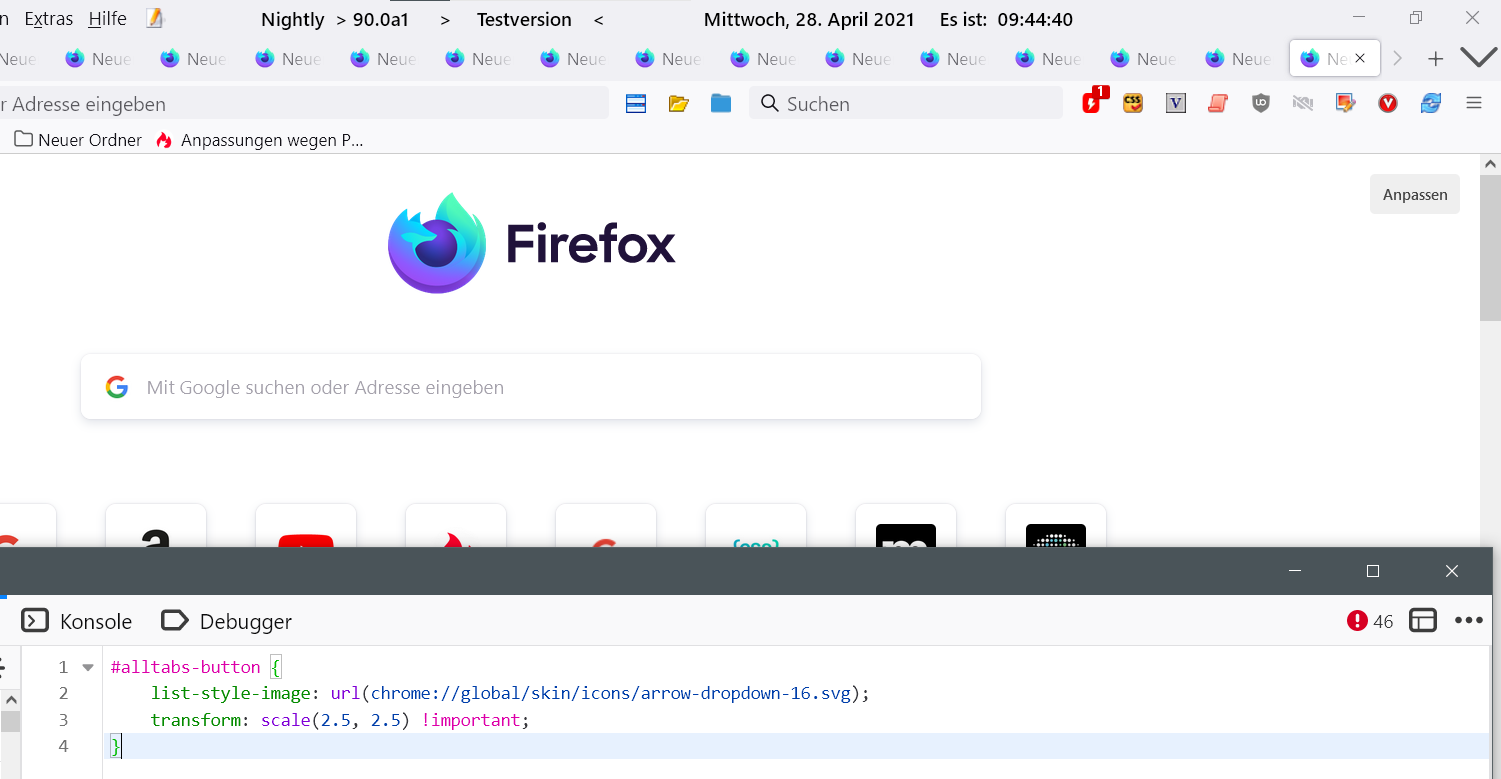
Task: Click the blue striped list icon in navigation bar
Action: click(636, 103)
